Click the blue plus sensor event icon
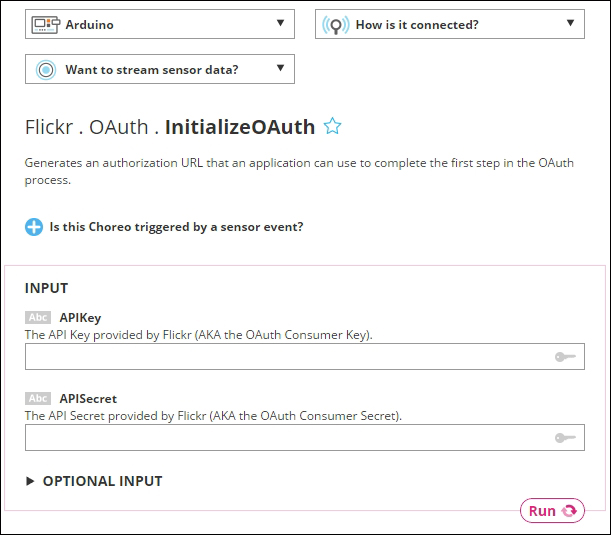This screenshot has width=611, height=535. (x=34, y=227)
